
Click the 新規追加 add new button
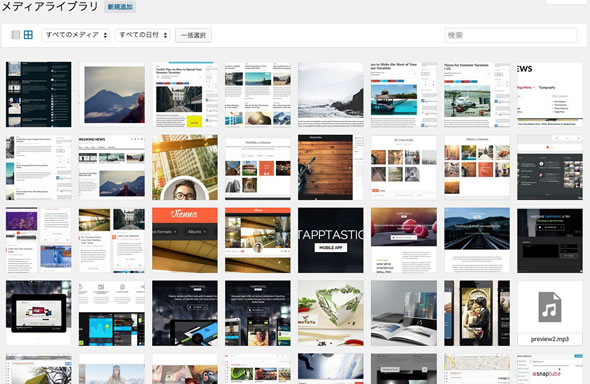pyautogui.click(x=120, y=7)
